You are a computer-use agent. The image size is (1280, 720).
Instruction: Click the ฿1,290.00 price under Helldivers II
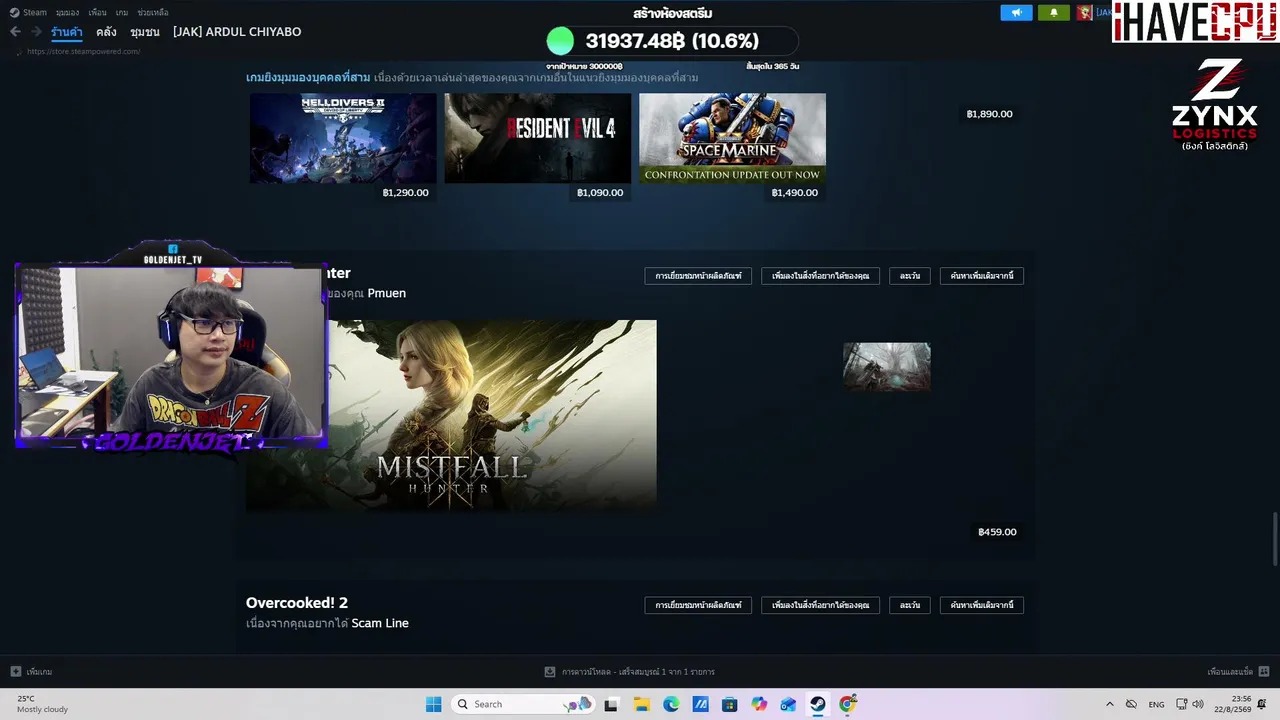(405, 193)
